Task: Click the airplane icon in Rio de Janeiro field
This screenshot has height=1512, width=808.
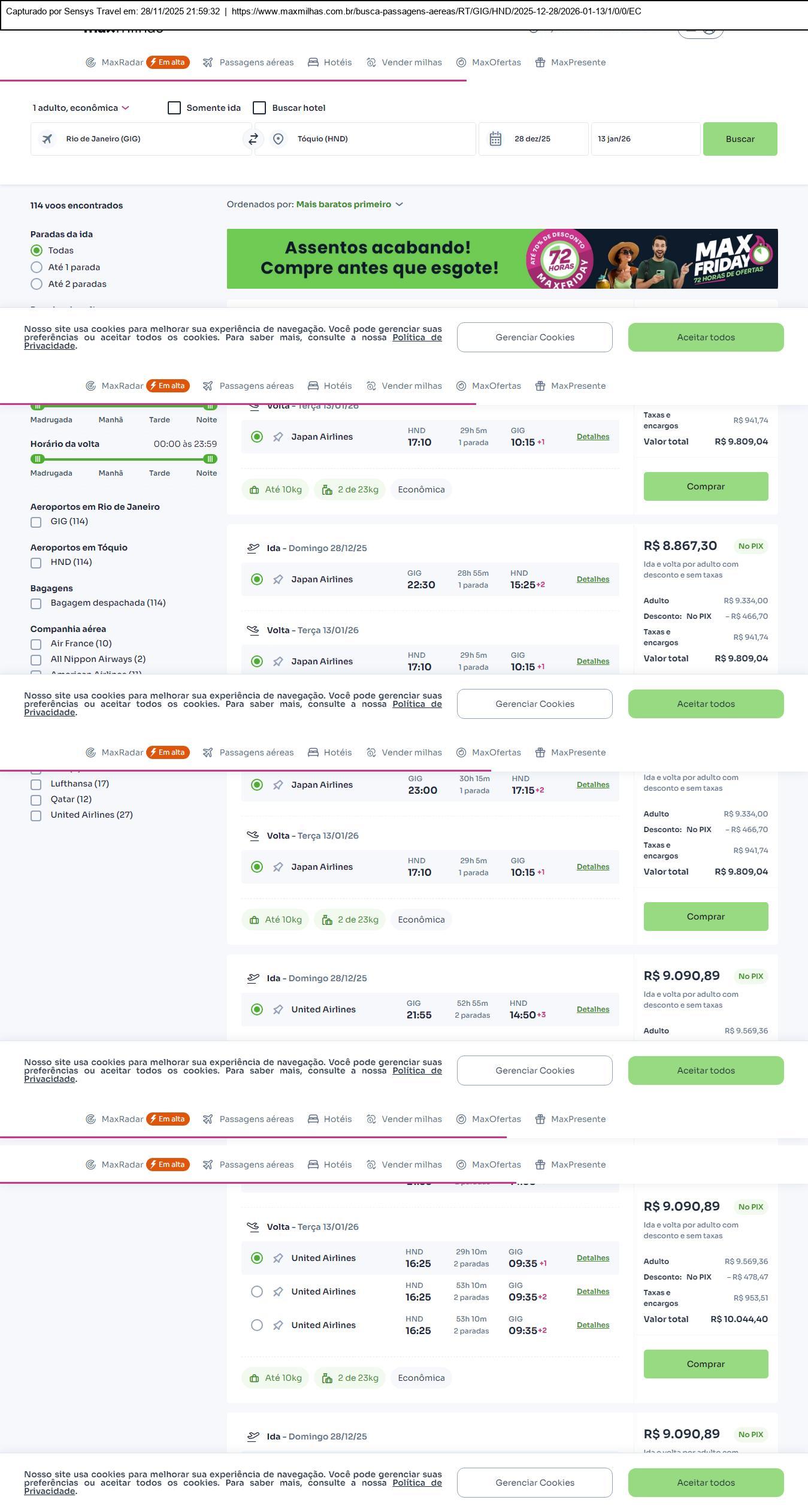Action: click(x=47, y=139)
